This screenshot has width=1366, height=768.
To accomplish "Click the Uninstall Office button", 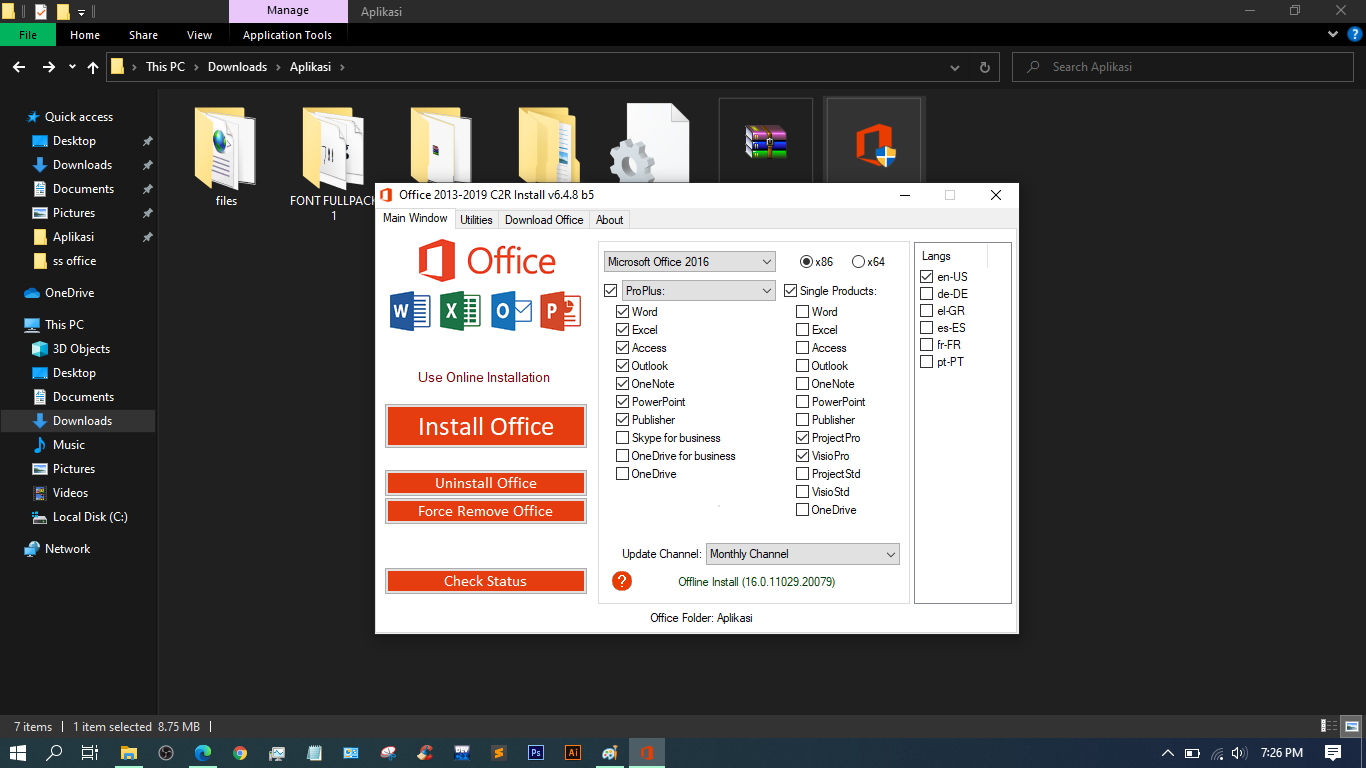I will point(486,483).
